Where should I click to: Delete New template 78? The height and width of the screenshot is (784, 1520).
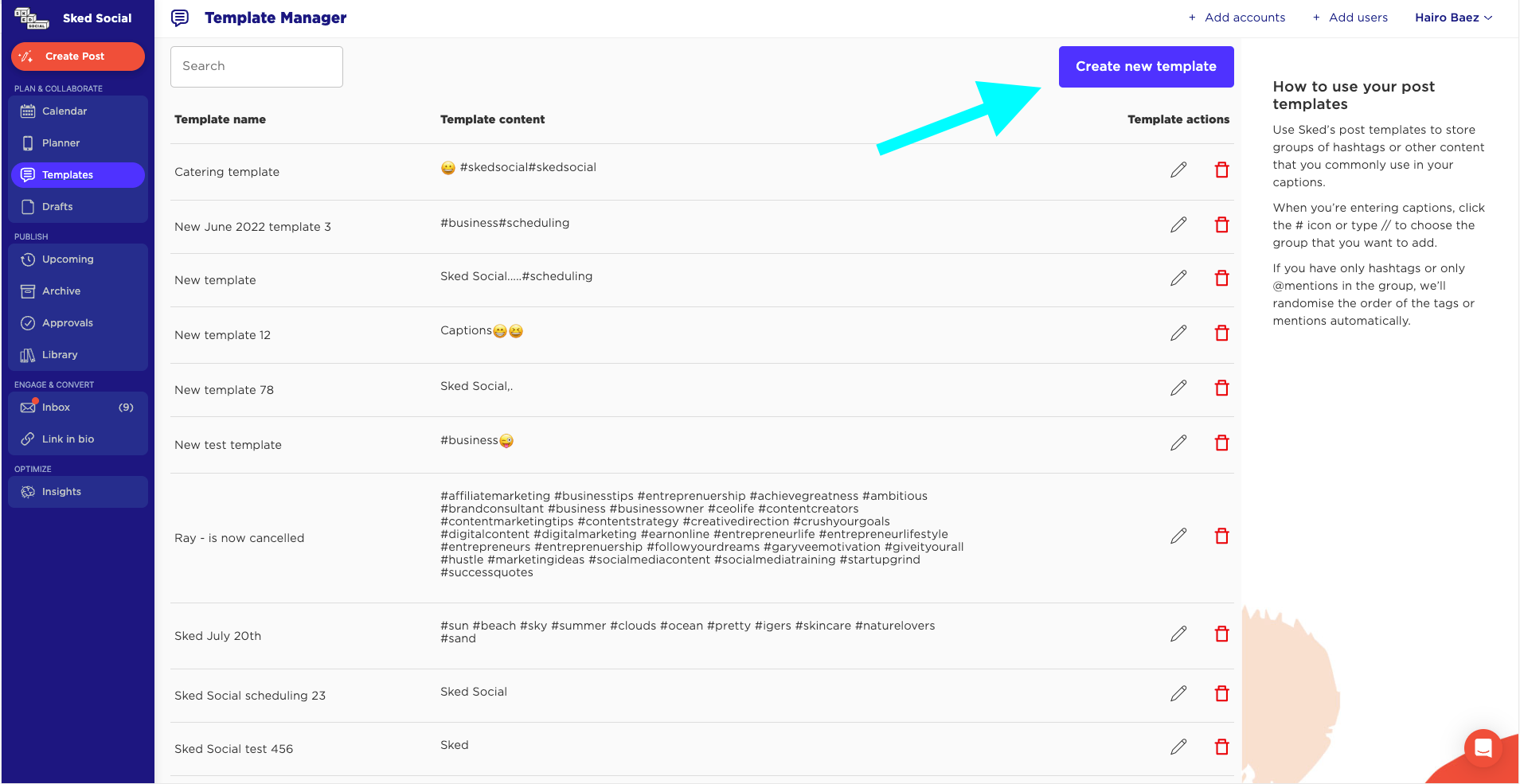pyautogui.click(x=1221, y=388)
